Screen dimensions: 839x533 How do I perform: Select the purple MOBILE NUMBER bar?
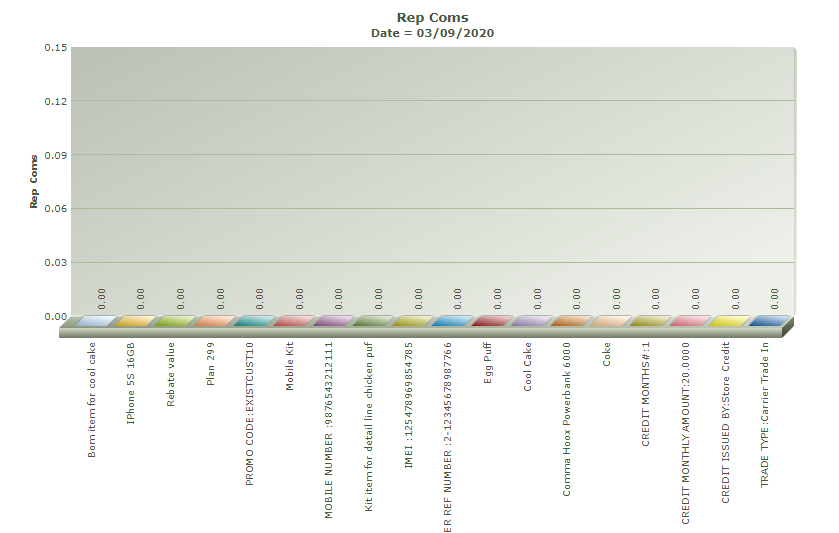click(333, 321)
